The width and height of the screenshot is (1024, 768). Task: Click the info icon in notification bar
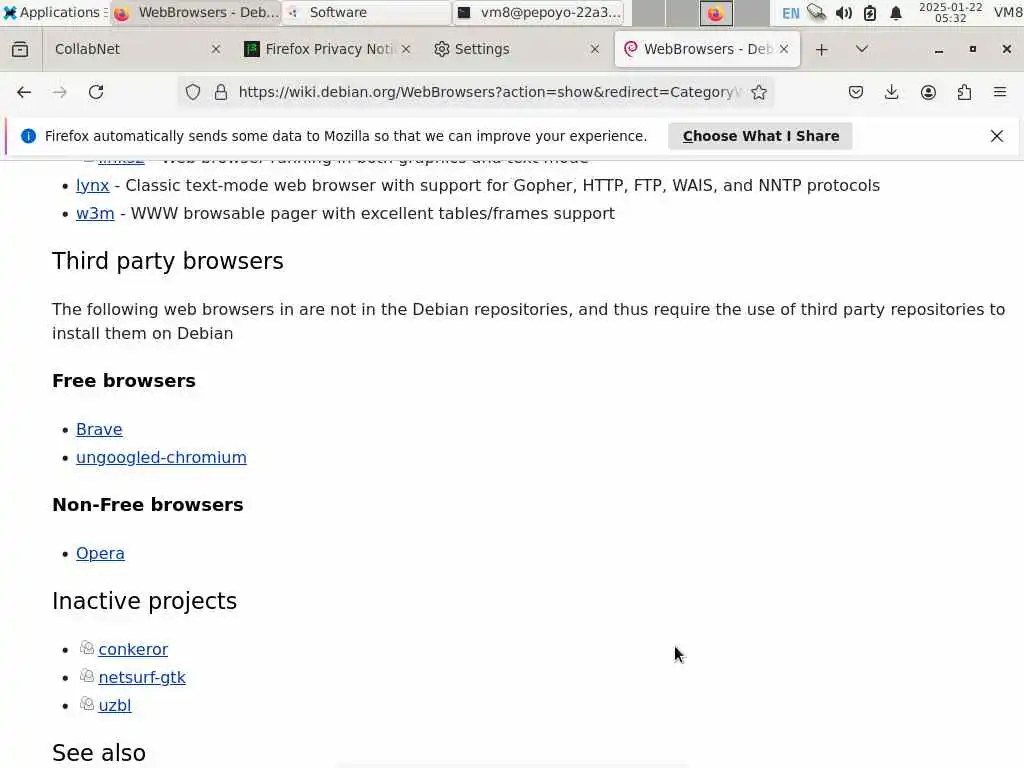pos(28,136)
